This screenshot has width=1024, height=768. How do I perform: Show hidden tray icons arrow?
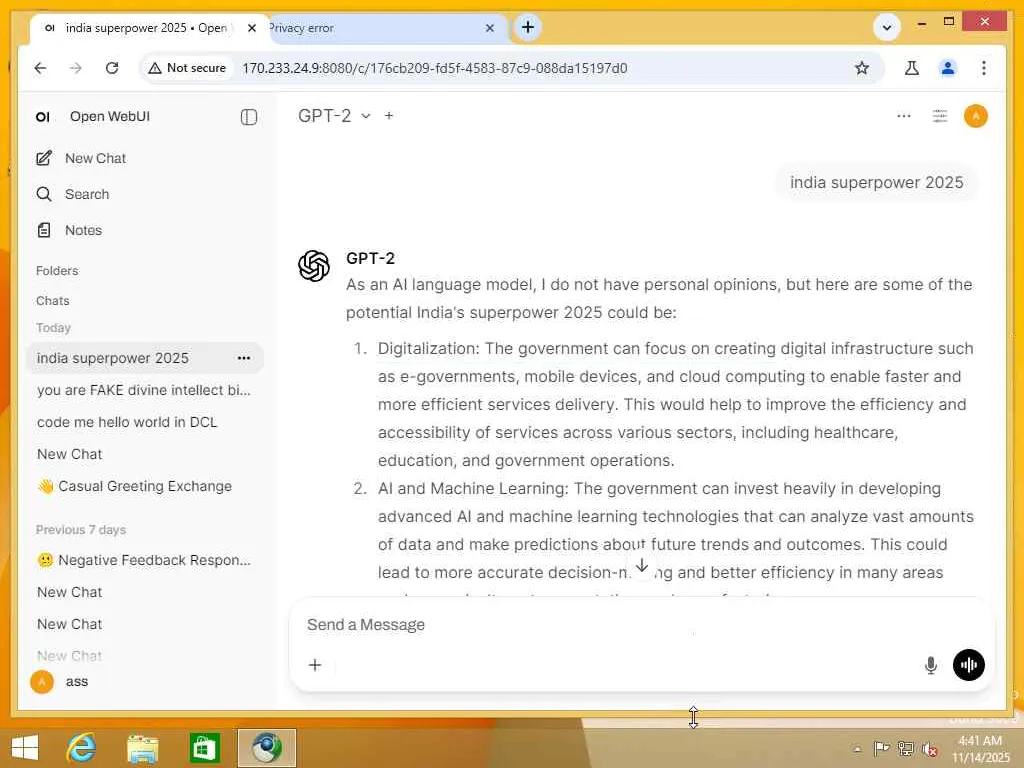click(x=857, y=749)
